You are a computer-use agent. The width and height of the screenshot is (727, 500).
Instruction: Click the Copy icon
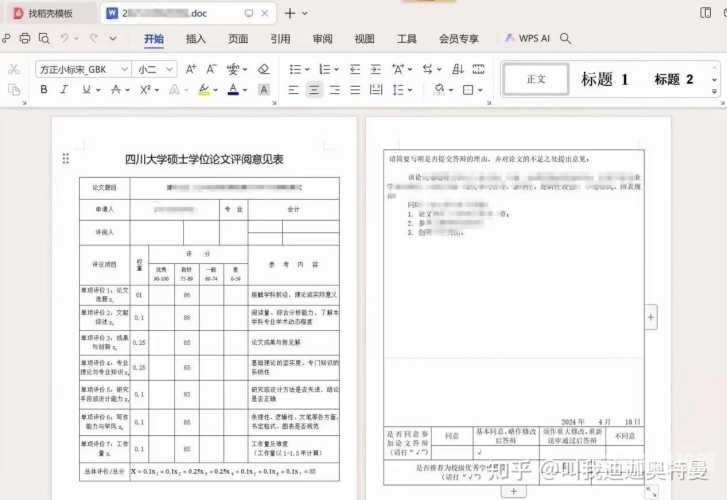tap(14, 90)
